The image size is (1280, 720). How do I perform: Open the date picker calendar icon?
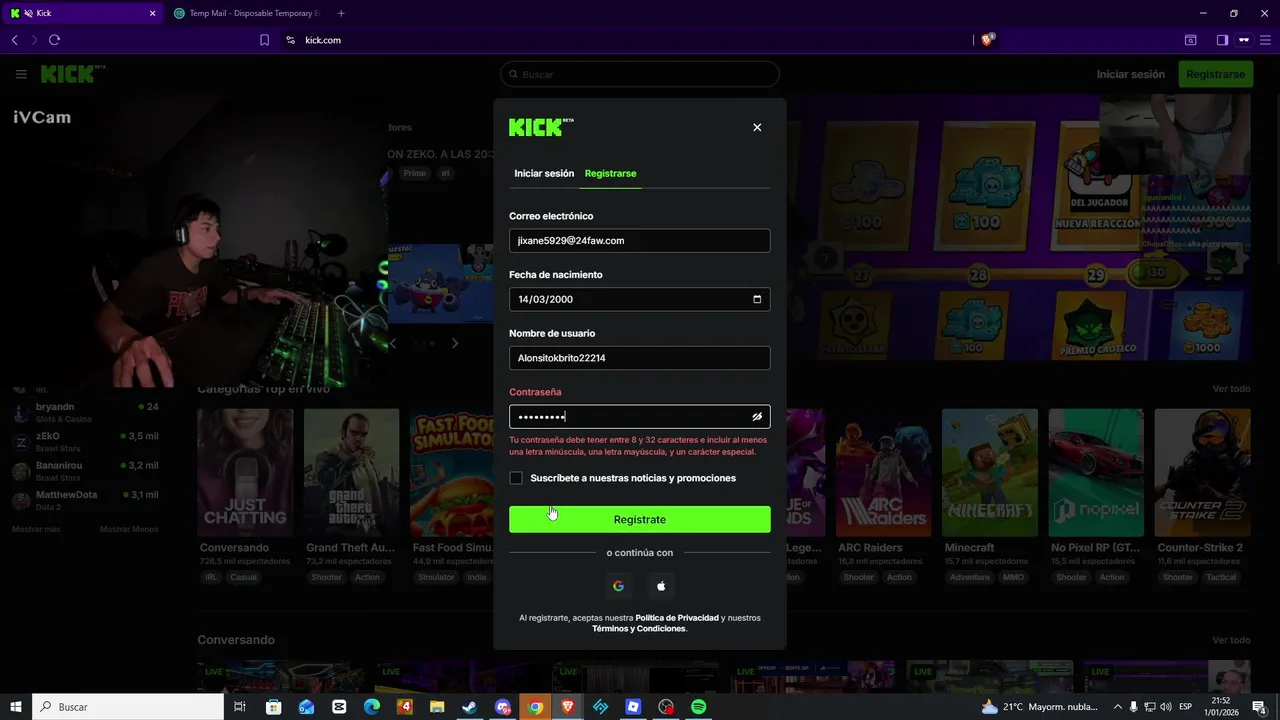[x=757, y=299]
